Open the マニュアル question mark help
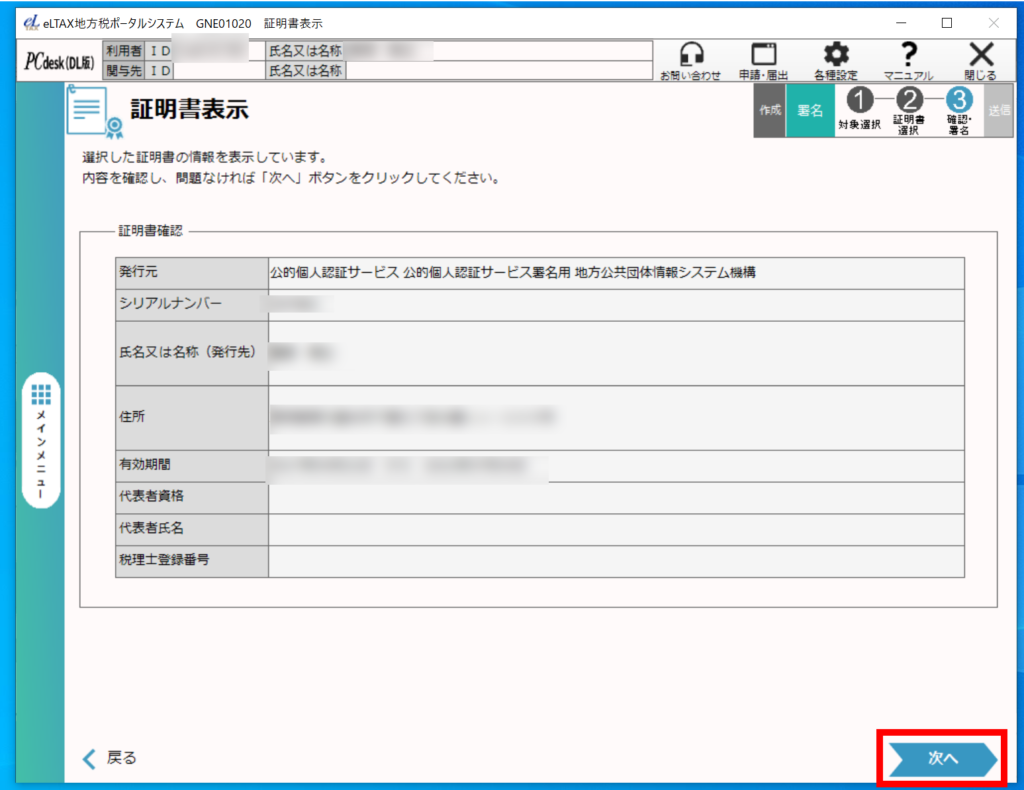The image size is (1024, 790). 908,55
